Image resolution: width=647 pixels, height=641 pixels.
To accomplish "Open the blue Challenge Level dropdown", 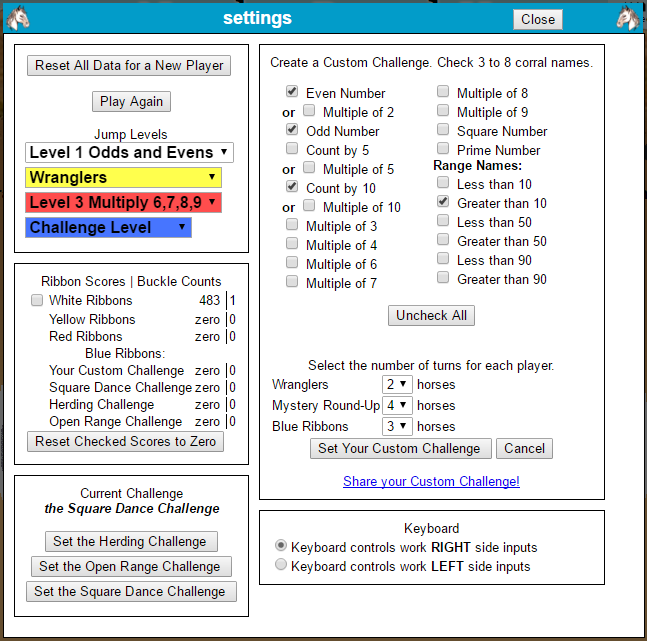I will point(108,228).
